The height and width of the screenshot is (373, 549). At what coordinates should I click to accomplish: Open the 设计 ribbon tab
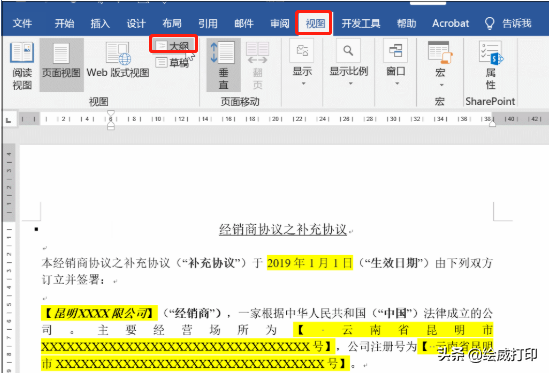pos(136,23)
